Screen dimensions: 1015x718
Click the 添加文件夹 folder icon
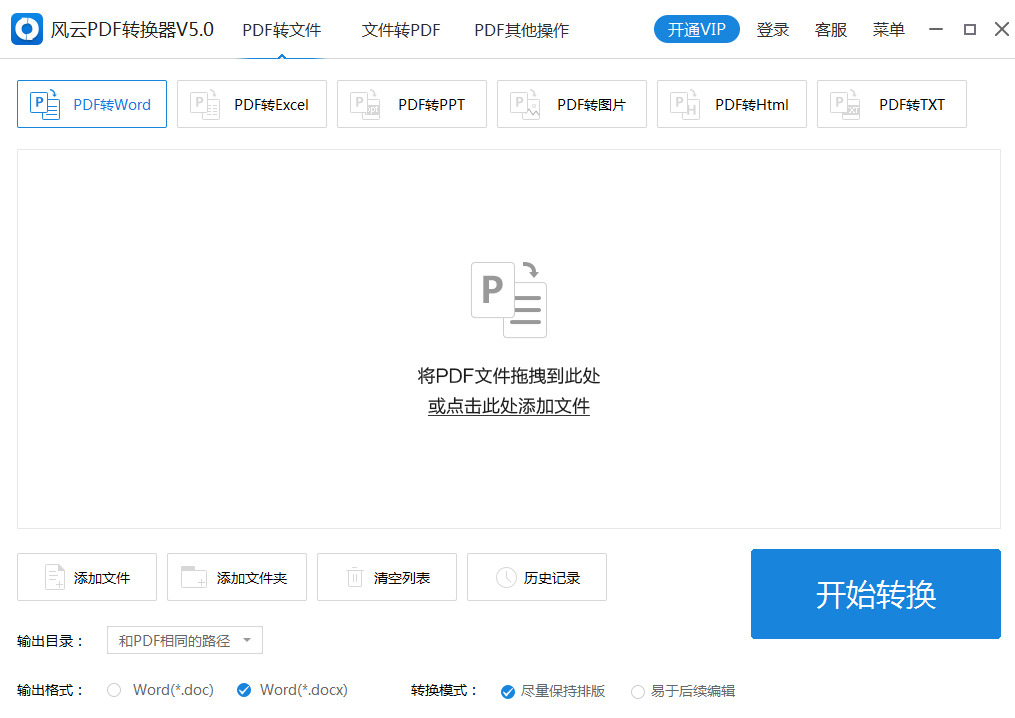pyautogui.click(x=194, y=577)
